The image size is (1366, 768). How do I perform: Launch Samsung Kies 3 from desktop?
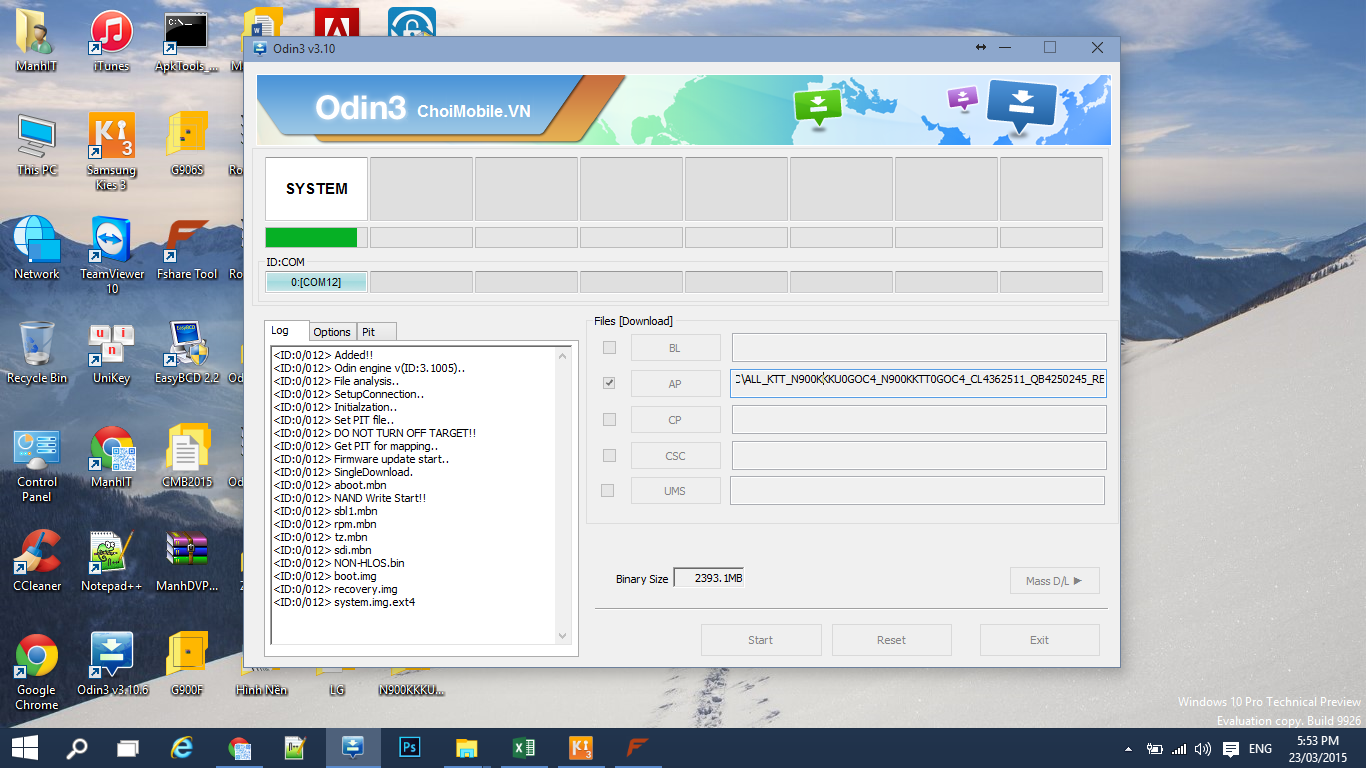pyautogui.click(x=111, y=151)
